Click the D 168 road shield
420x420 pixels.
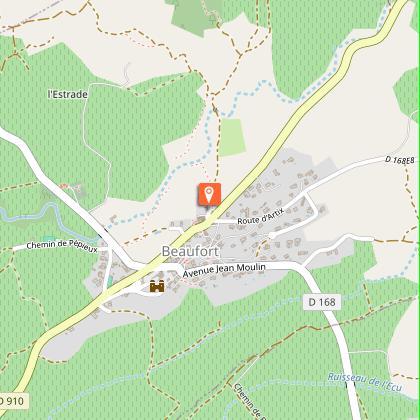pos(322,302)
